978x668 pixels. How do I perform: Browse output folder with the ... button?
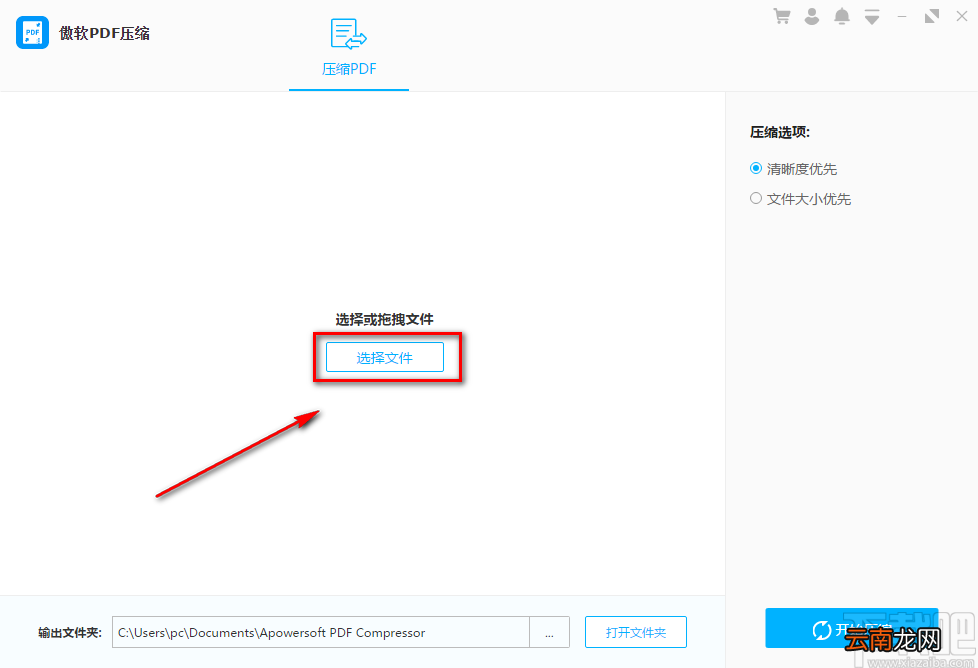point(550,632)
